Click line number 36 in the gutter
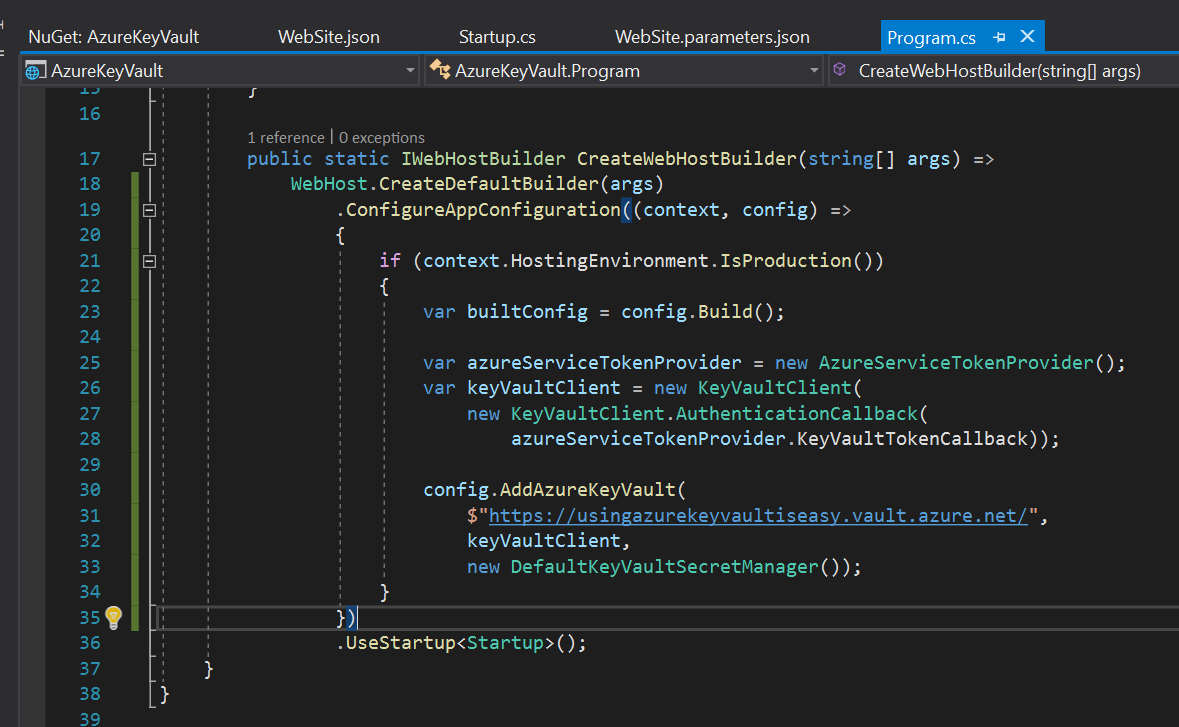The width and height of the screenshot is (1179, 727). tap(89, 643)
